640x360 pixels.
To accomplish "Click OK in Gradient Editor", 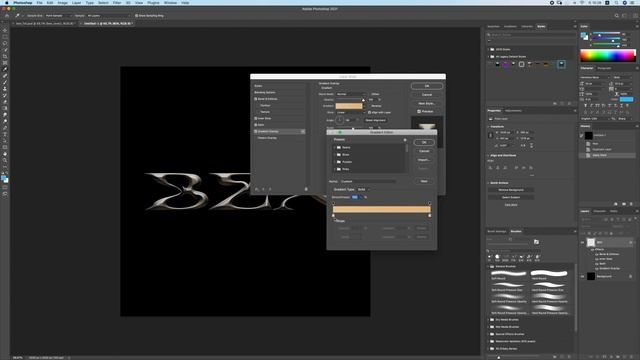I will point(424,142).
